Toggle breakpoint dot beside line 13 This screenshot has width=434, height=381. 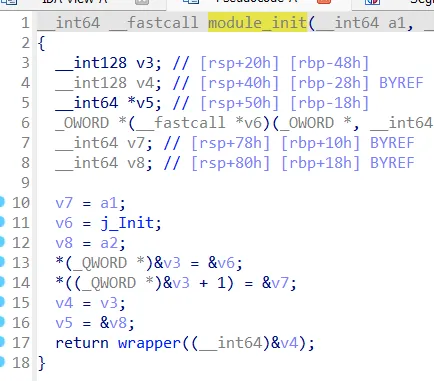[2, 262]
